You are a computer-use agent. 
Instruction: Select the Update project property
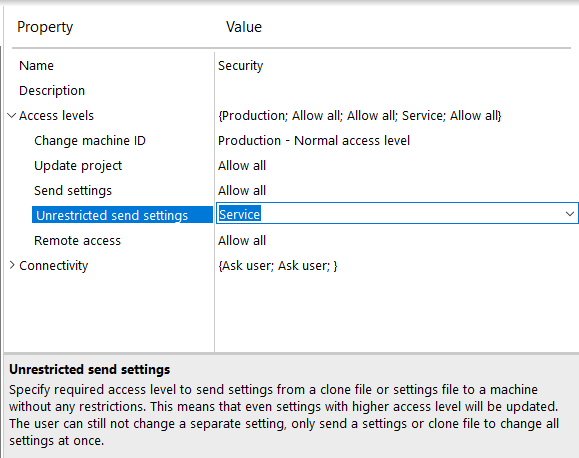(78, 166)
